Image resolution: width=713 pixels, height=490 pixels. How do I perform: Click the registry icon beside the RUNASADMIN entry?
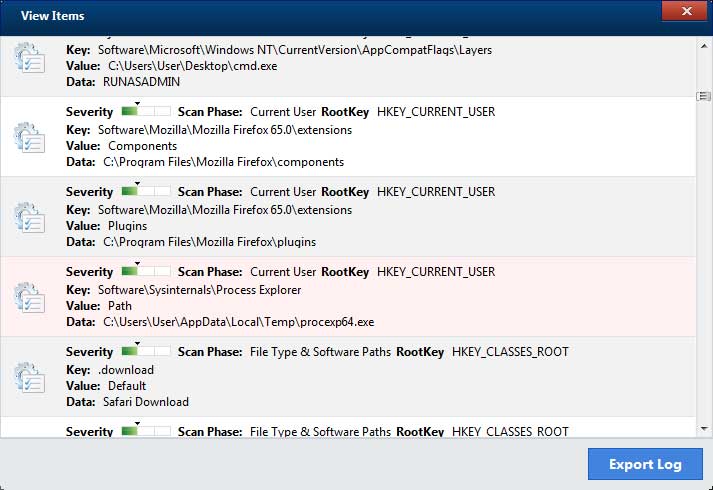coord(30,58)
